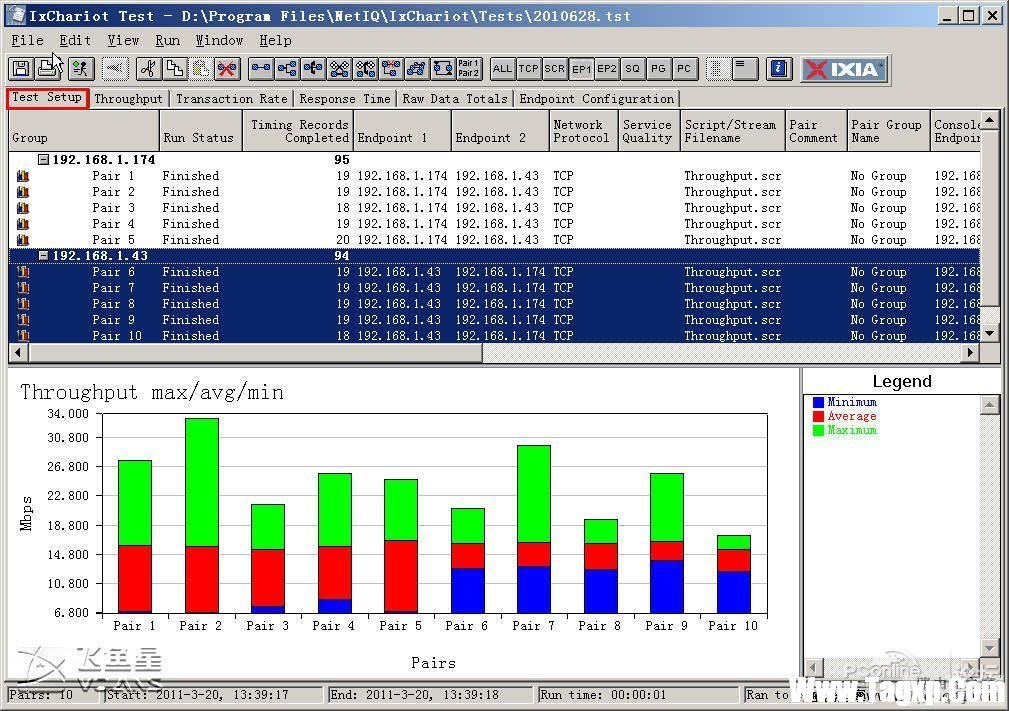
Task: Click the IXIA logo button
Action: tap(844, 69)
